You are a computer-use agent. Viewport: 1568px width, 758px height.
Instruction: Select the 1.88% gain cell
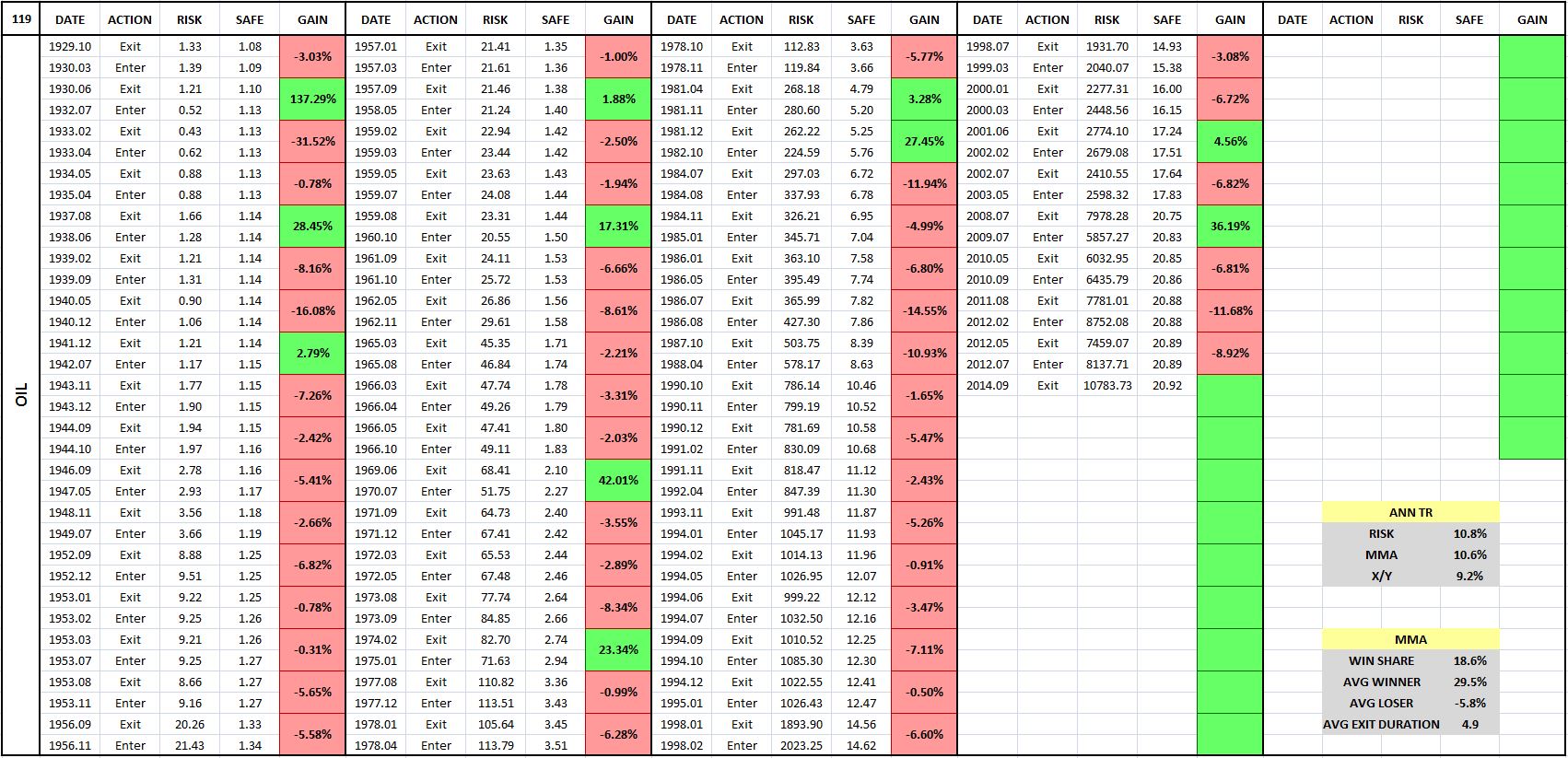point(618,99)
